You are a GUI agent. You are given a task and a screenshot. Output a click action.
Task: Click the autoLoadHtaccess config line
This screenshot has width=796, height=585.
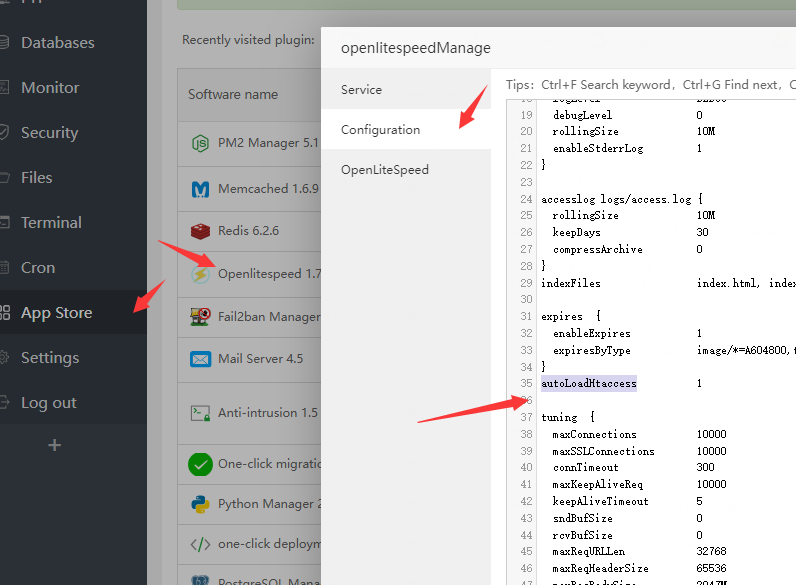[588, 383]
